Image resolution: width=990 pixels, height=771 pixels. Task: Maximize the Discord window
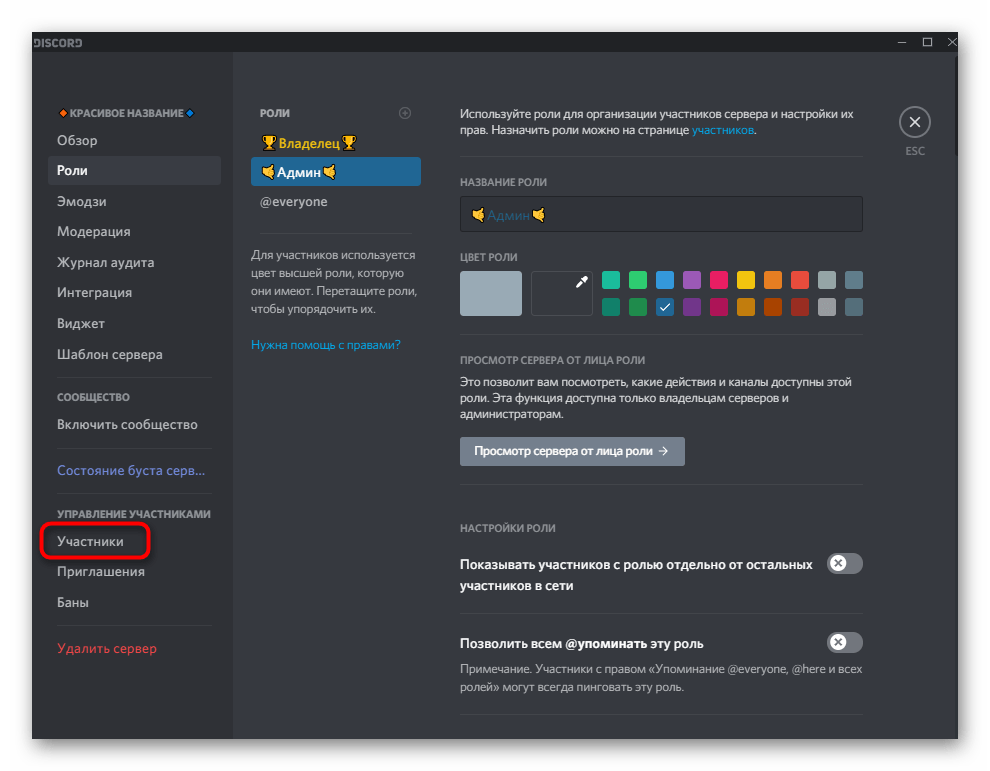tap(927, 42)
